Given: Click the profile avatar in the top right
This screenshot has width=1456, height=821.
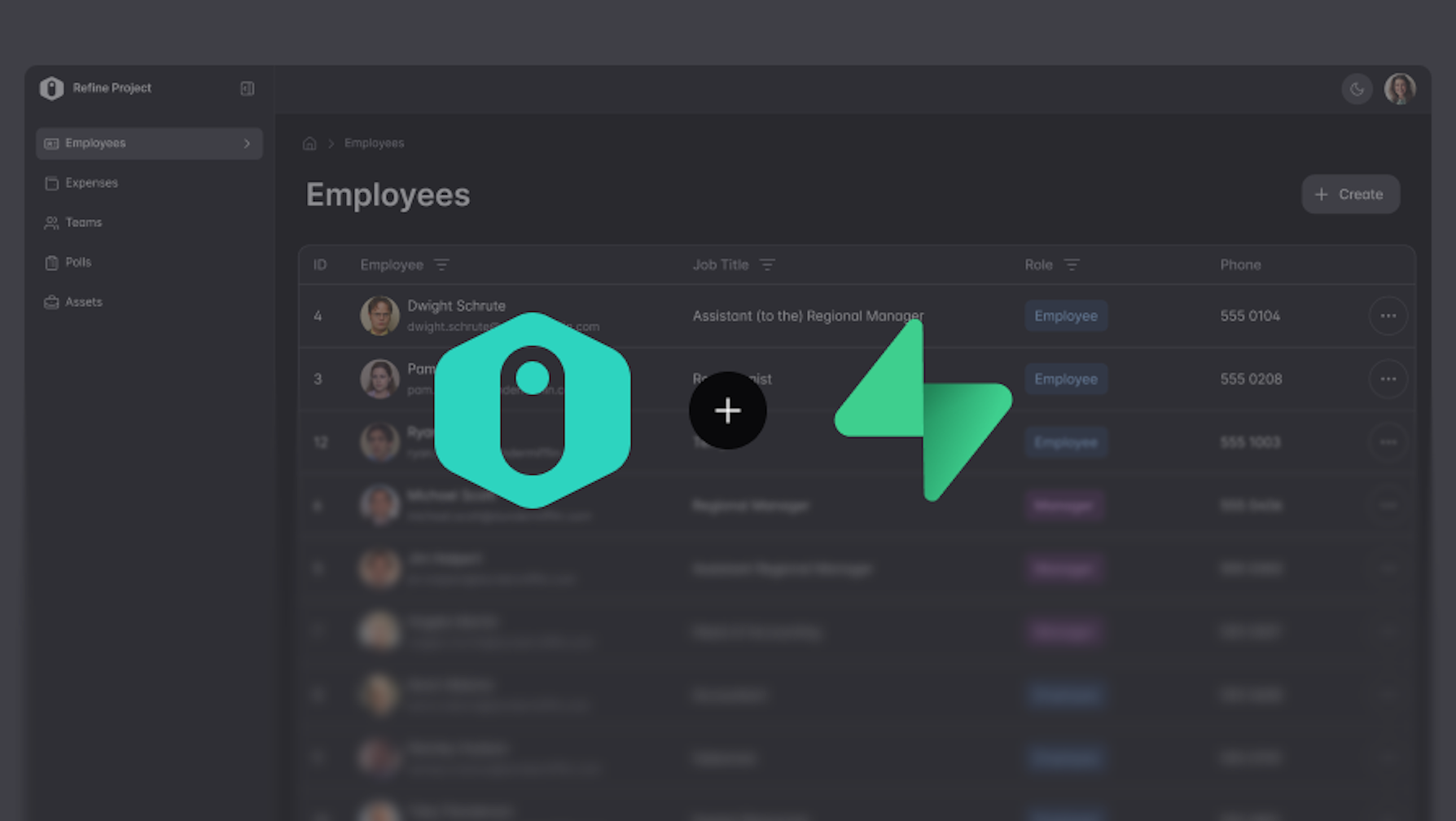Looking at the screenshot, I should pyautogui.click(x=1400, y=89).
